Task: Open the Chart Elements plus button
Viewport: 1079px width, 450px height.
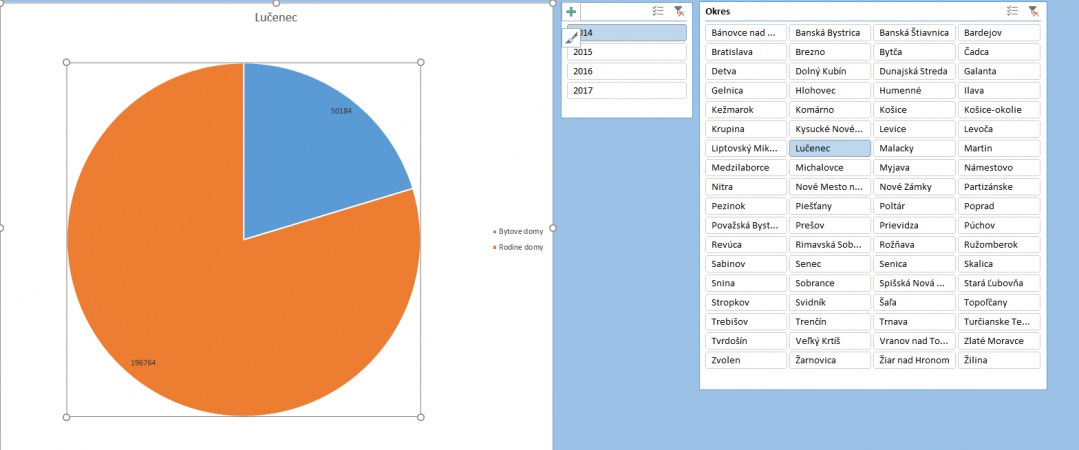Action: (x=570, y=12)
